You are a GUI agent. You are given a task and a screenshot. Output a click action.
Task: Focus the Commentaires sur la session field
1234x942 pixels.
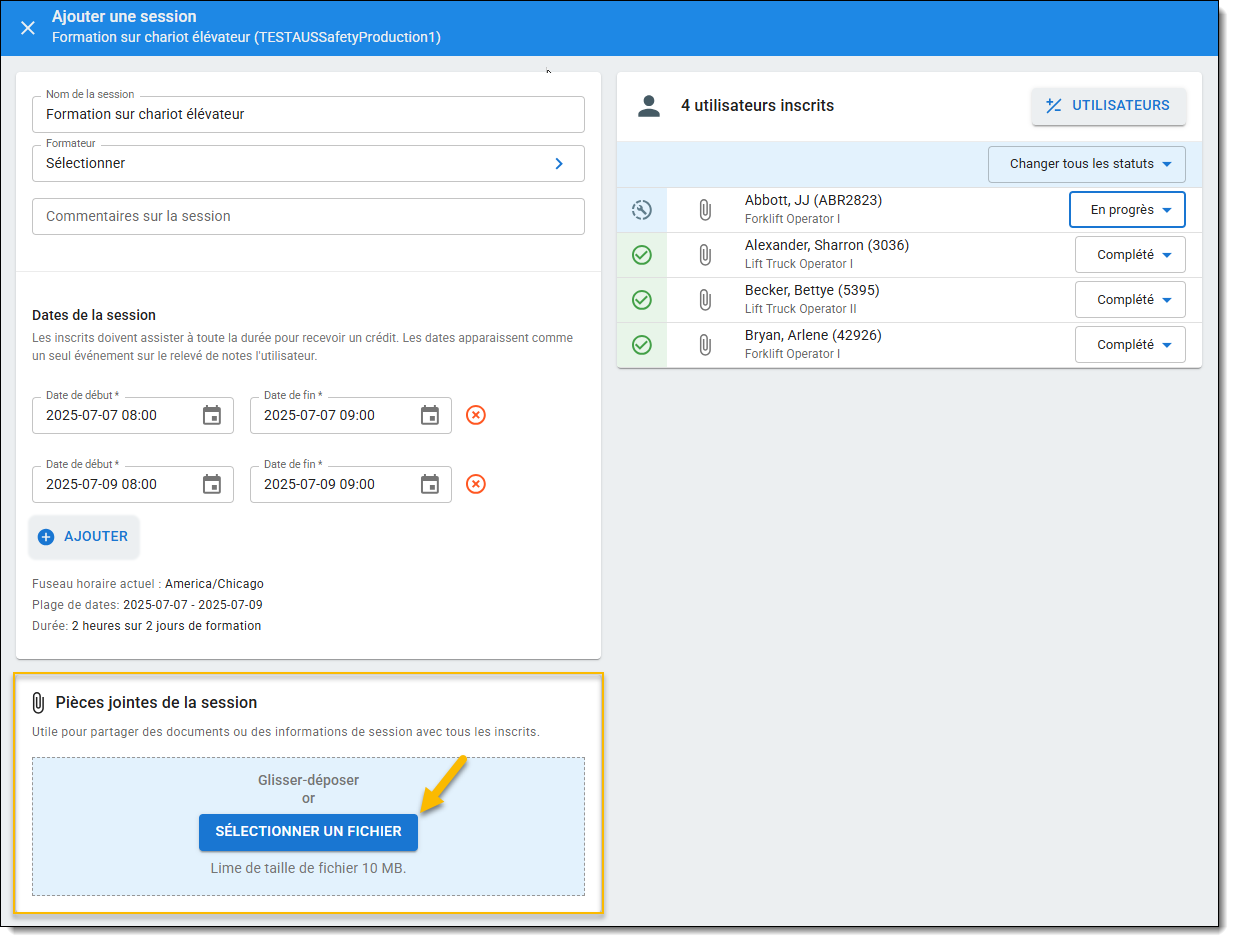tap(308, 216)
